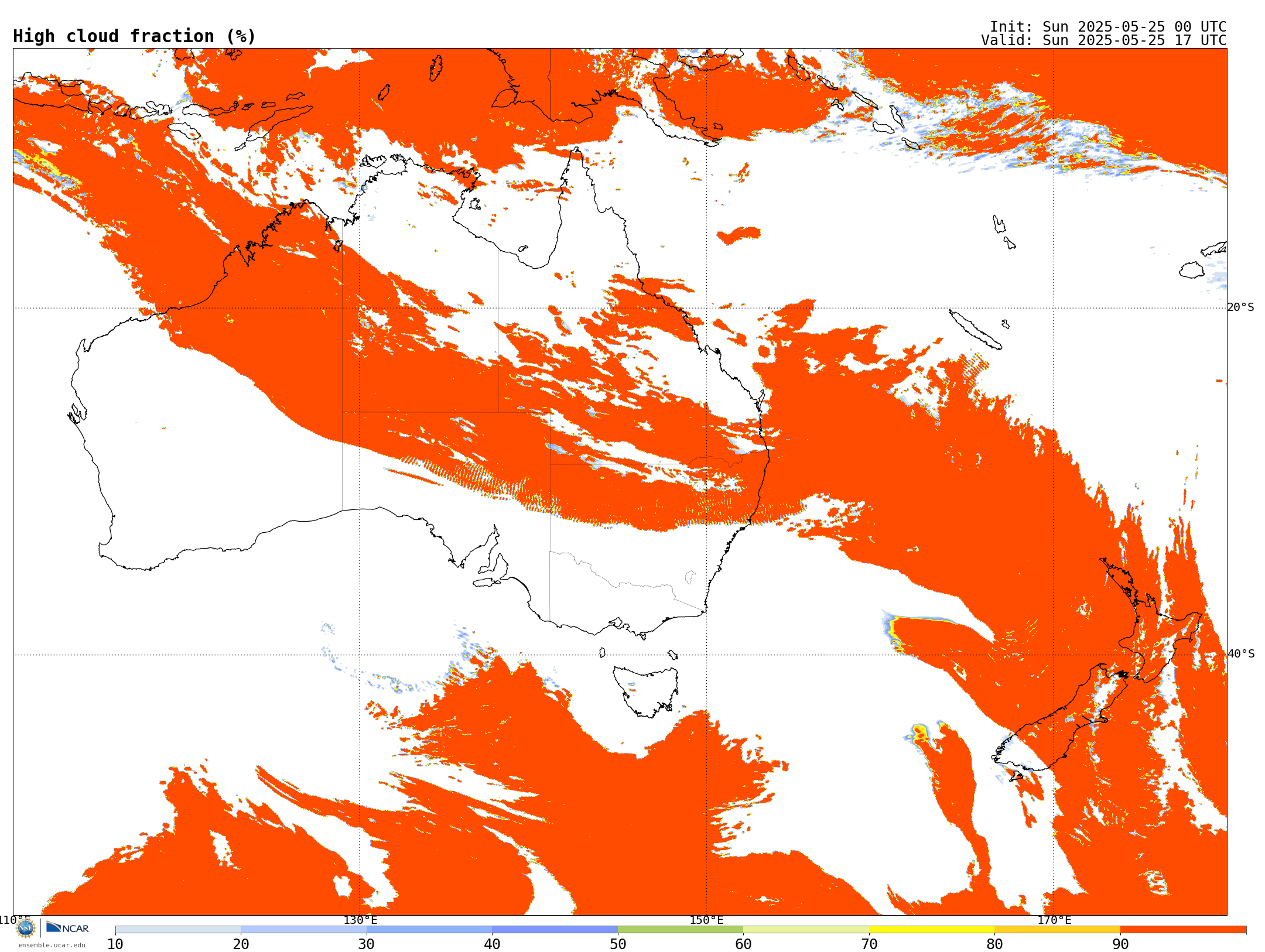
Task: Click the 50–60 green colorbar segment
Action: click(681, 929)
